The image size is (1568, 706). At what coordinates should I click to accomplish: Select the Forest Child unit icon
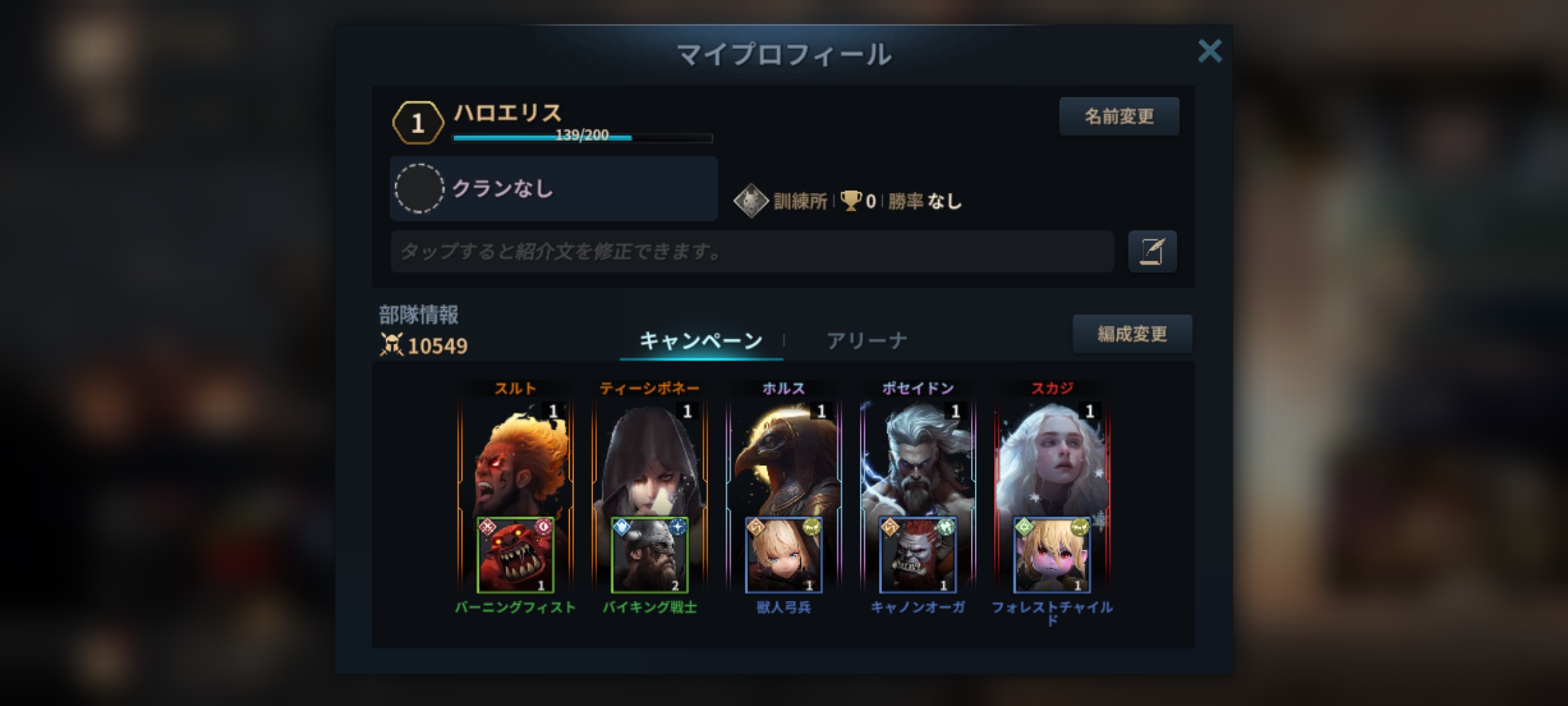(x=1052, y=555)
